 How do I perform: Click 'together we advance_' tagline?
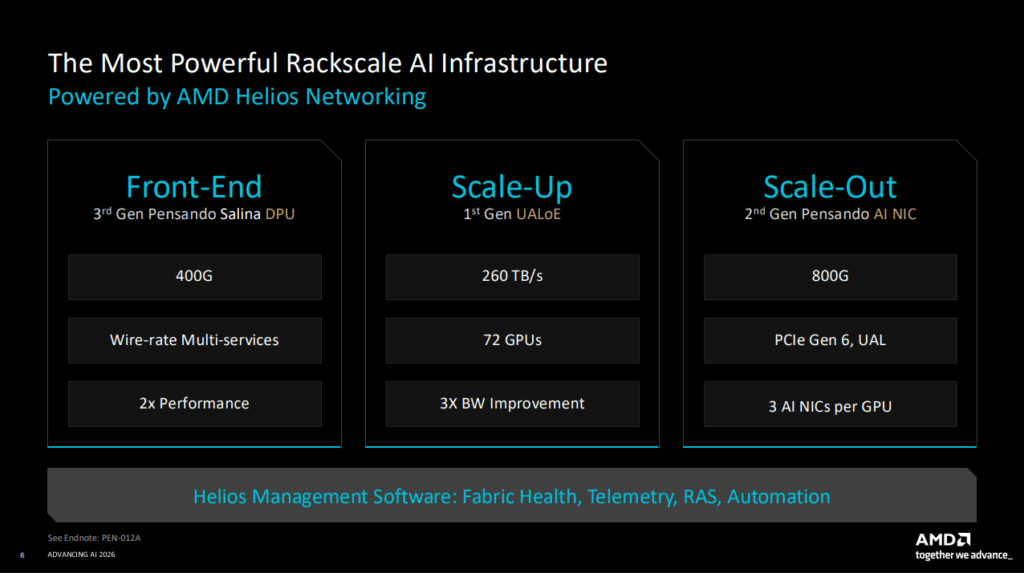coord(964,555)
